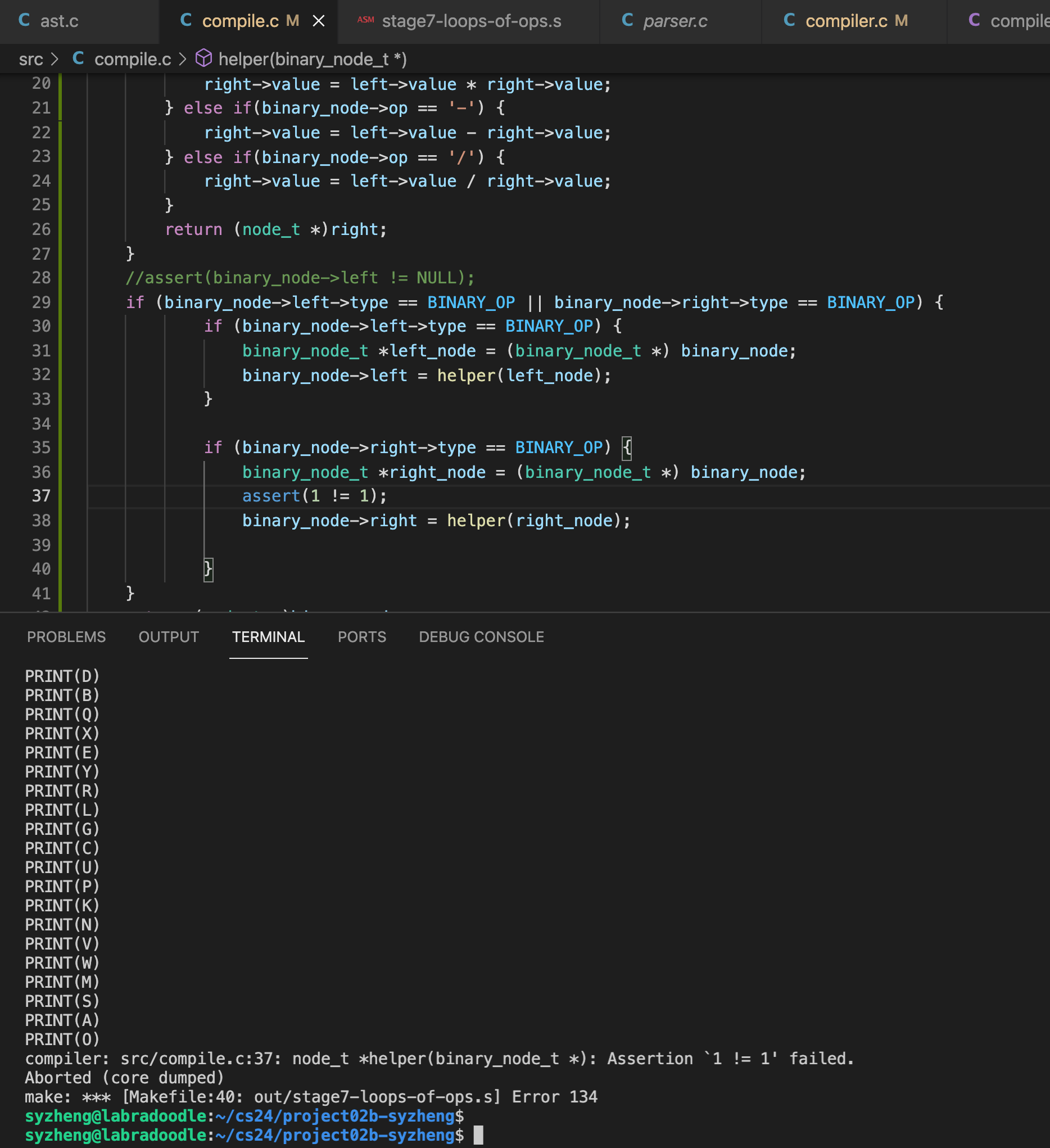This screenshot has height=1148, width=1050.
Task: Close the compile.c editor tab
Action: tap(319, 21)
